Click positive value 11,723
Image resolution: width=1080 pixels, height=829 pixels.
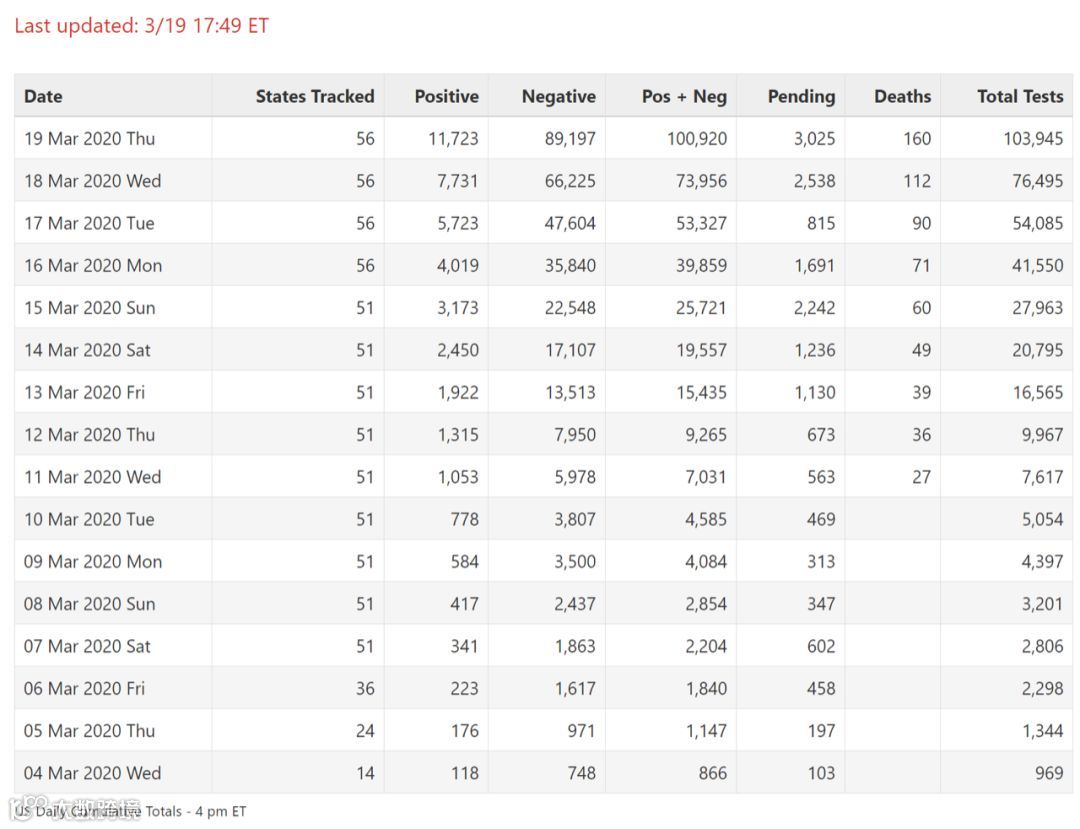click(453, 139)
